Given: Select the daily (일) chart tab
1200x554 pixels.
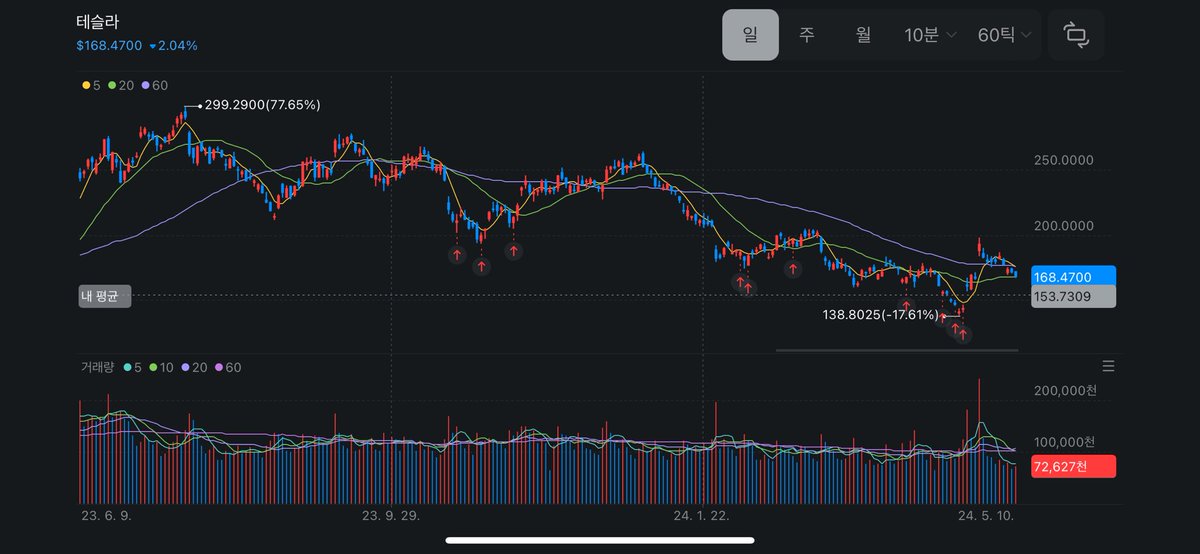Looking at the screenshot, I should (751, 35).
